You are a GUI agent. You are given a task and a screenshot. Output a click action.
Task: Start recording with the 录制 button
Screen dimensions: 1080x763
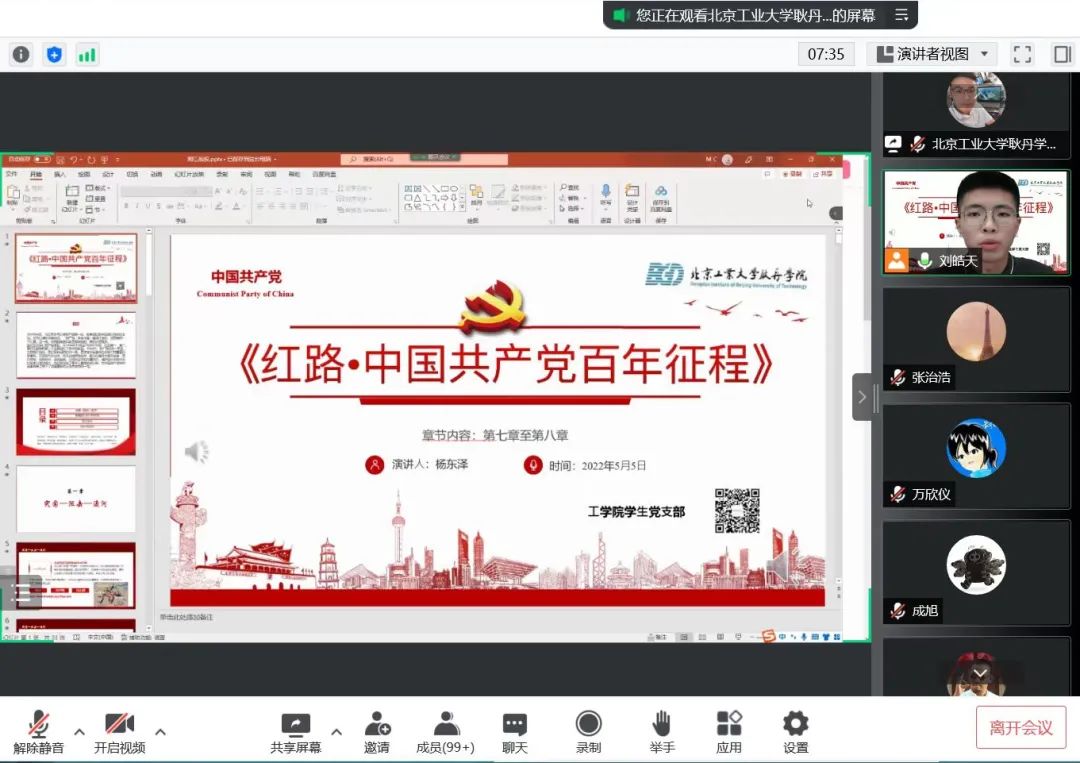[x=589, y=732]
